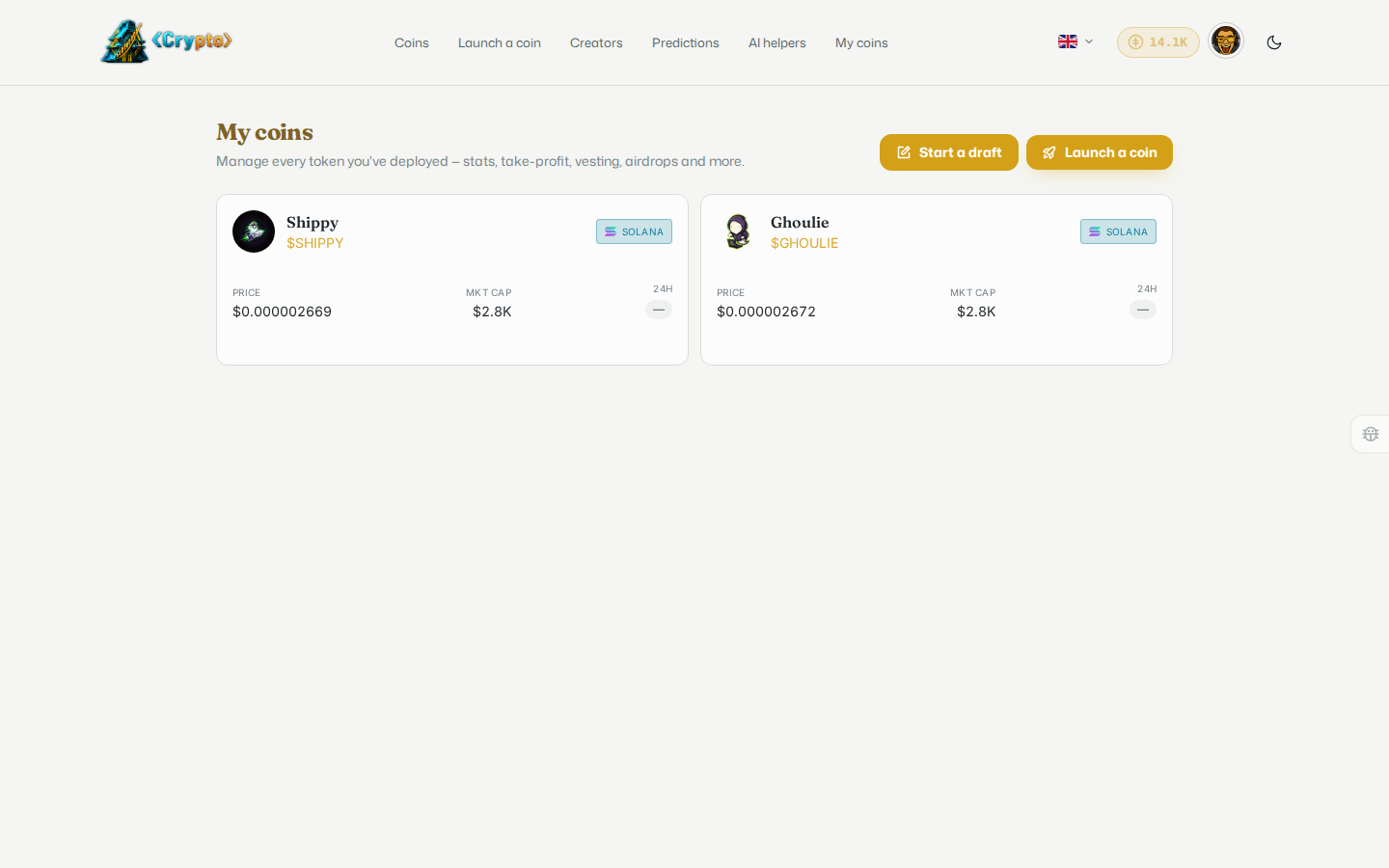The width and height of the screenshot is (1389, 868).
Task: Open the Ghoulie coin avatar
Action: point(738,231)
